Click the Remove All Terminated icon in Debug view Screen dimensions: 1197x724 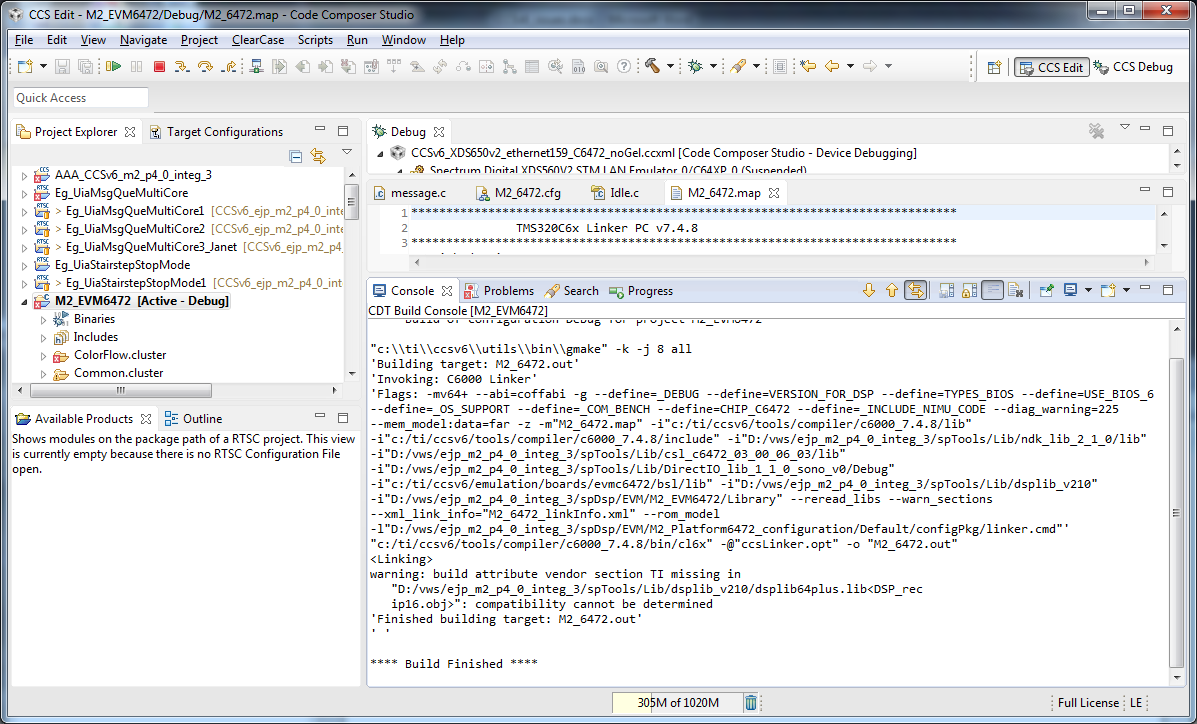[x=1096, y=131]
